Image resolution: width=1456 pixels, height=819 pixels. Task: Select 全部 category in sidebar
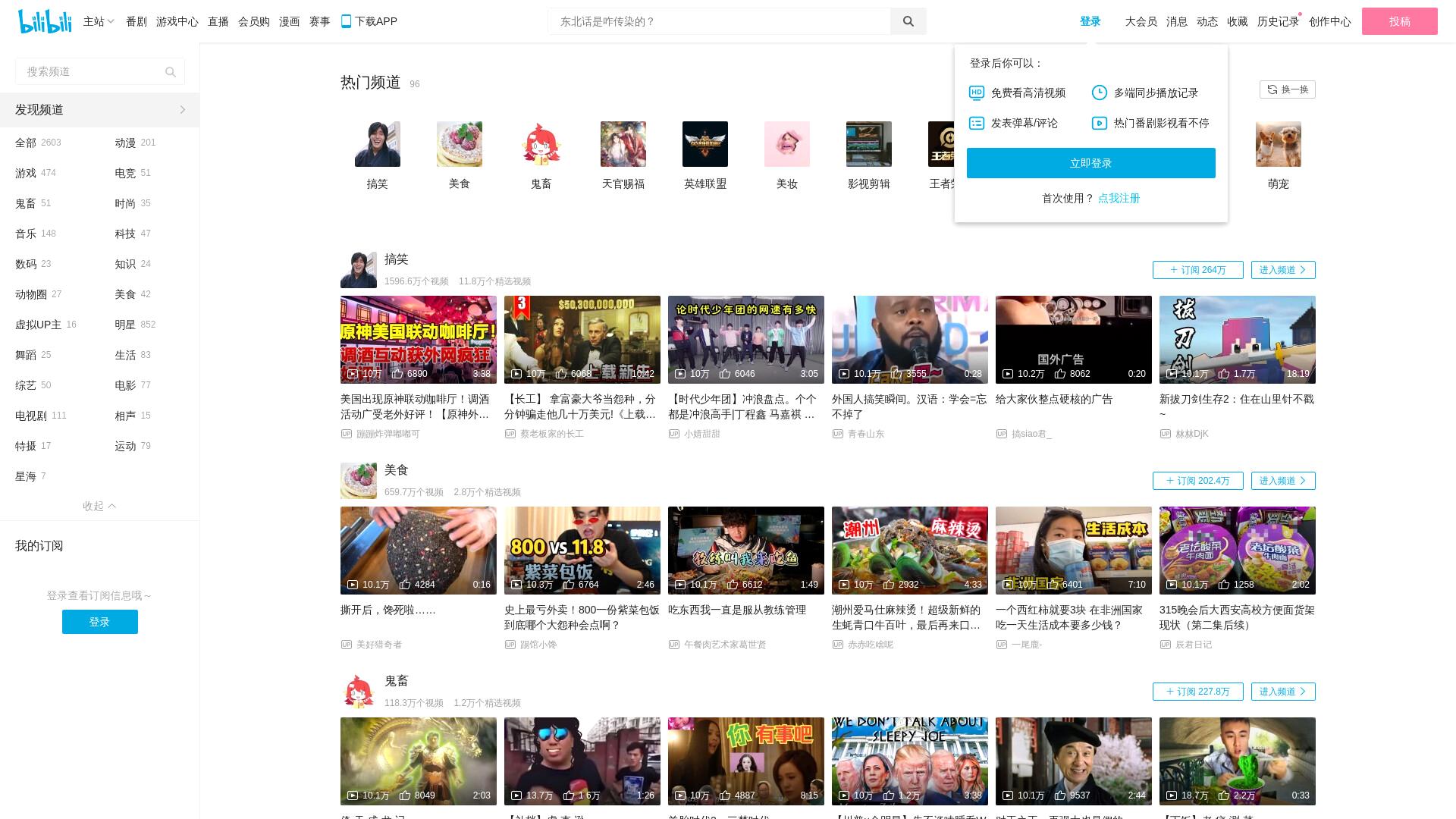(38, 143)
